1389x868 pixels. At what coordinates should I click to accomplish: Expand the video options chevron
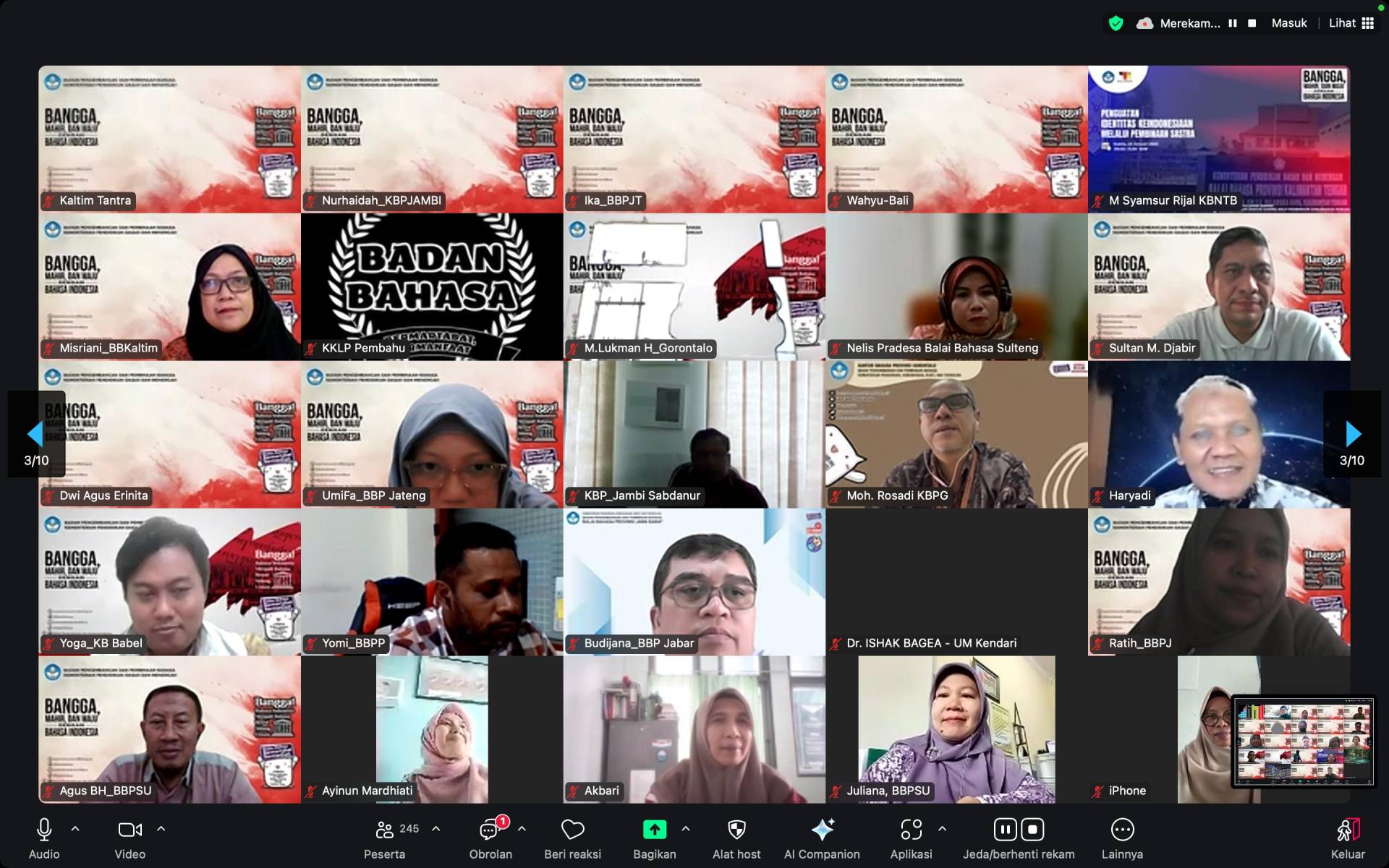pos(161,829)
